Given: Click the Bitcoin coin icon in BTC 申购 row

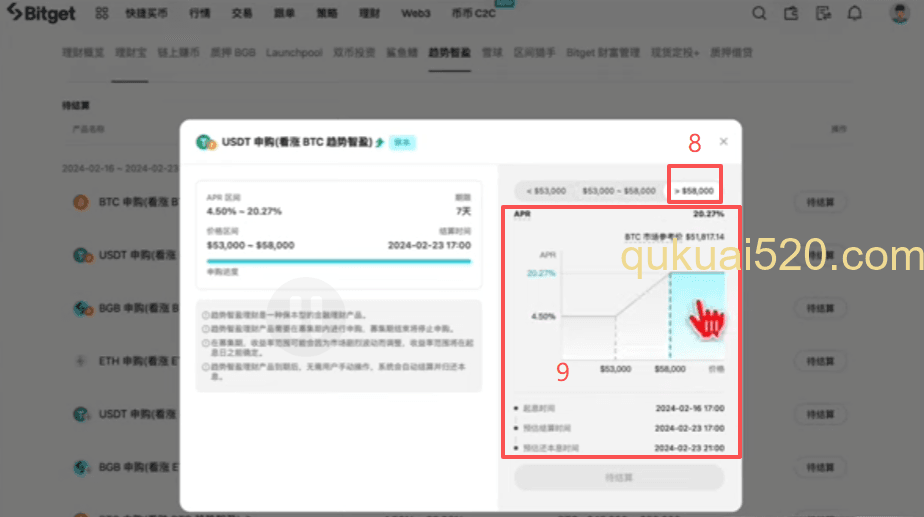Looking at the screenshot, I should (x=81, y=202).
